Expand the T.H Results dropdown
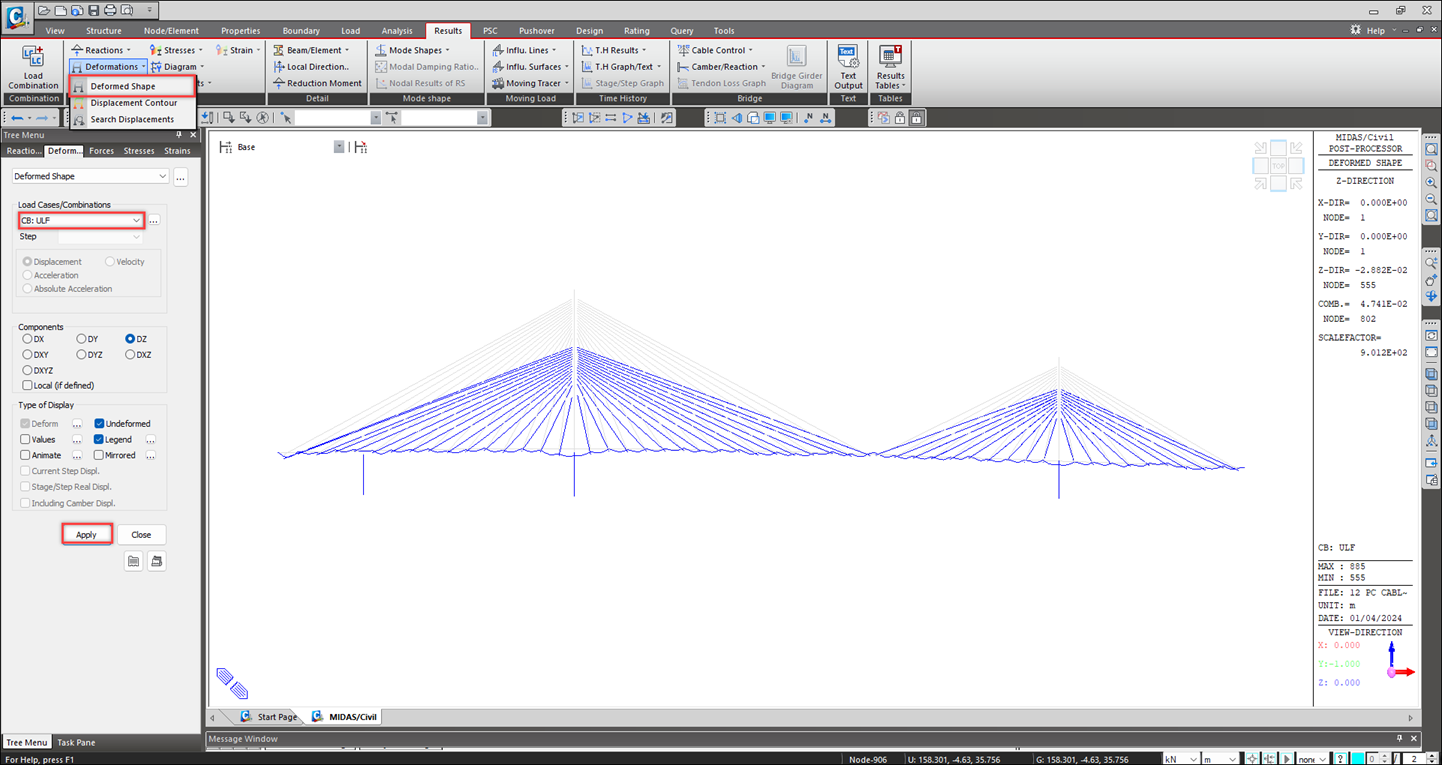This screenshot has height=765, width=1442. [613, 50]
